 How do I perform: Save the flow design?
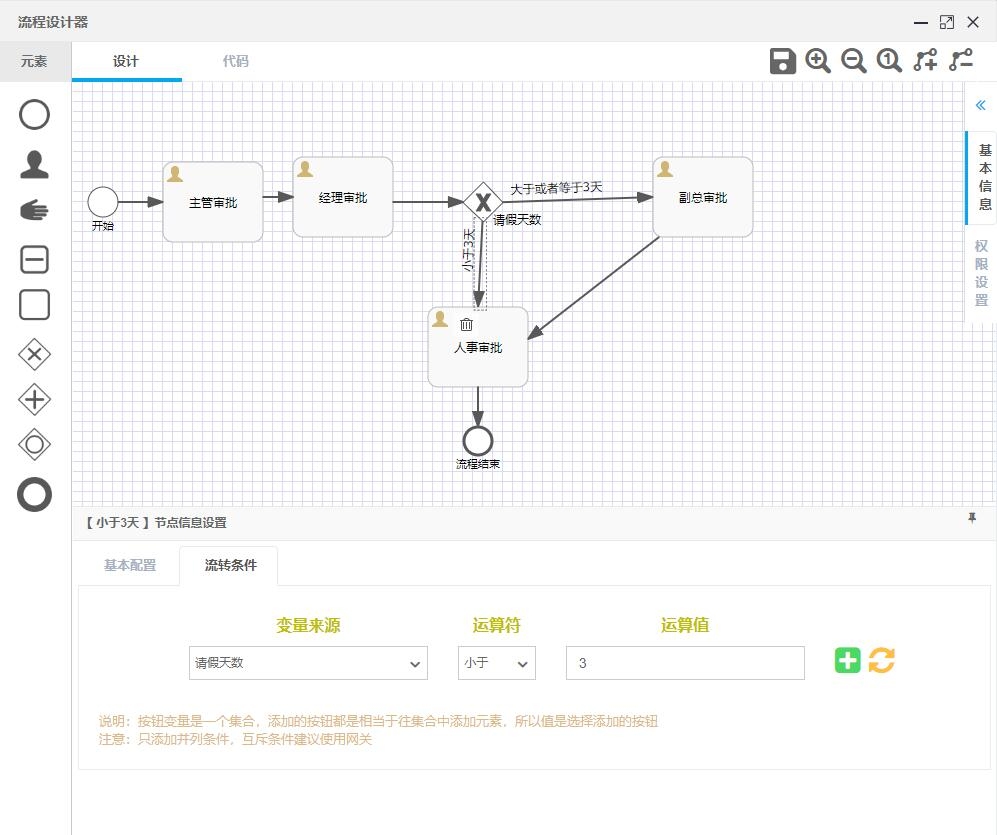[782, 60]
